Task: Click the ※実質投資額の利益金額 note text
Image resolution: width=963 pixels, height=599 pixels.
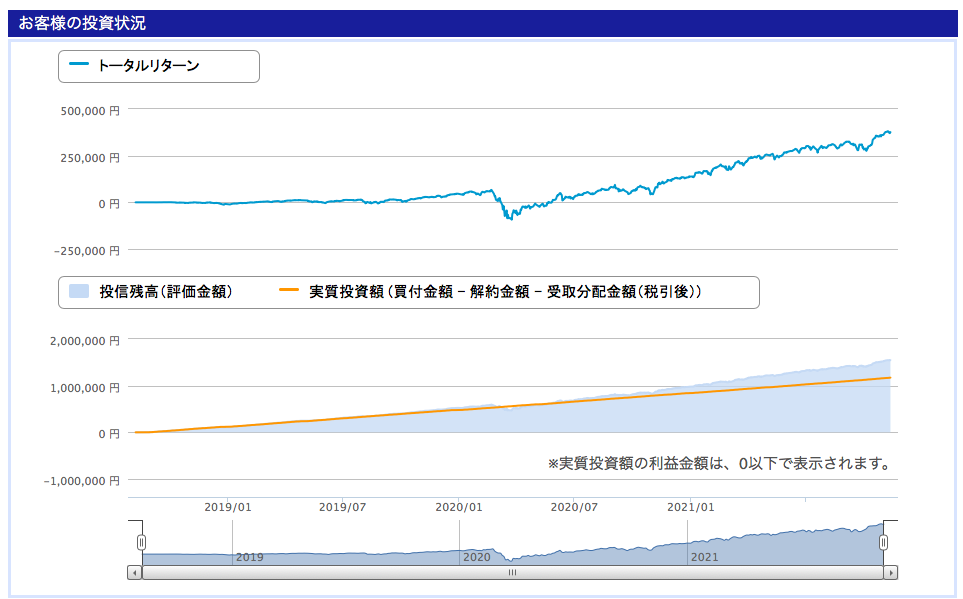Action: [719, 463]
